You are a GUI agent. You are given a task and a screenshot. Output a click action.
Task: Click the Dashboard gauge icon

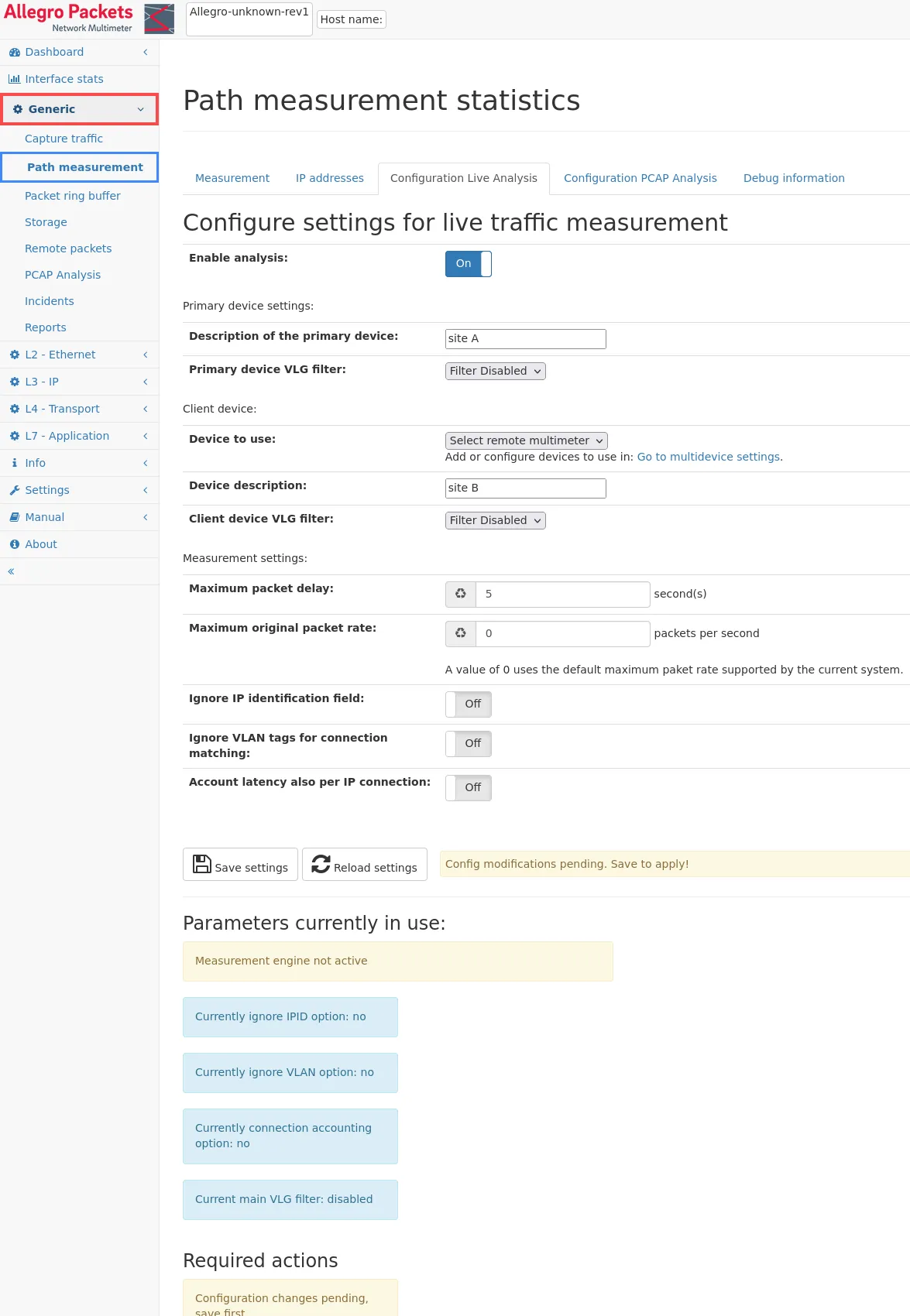pyautogui.click(x=14, y=53)
